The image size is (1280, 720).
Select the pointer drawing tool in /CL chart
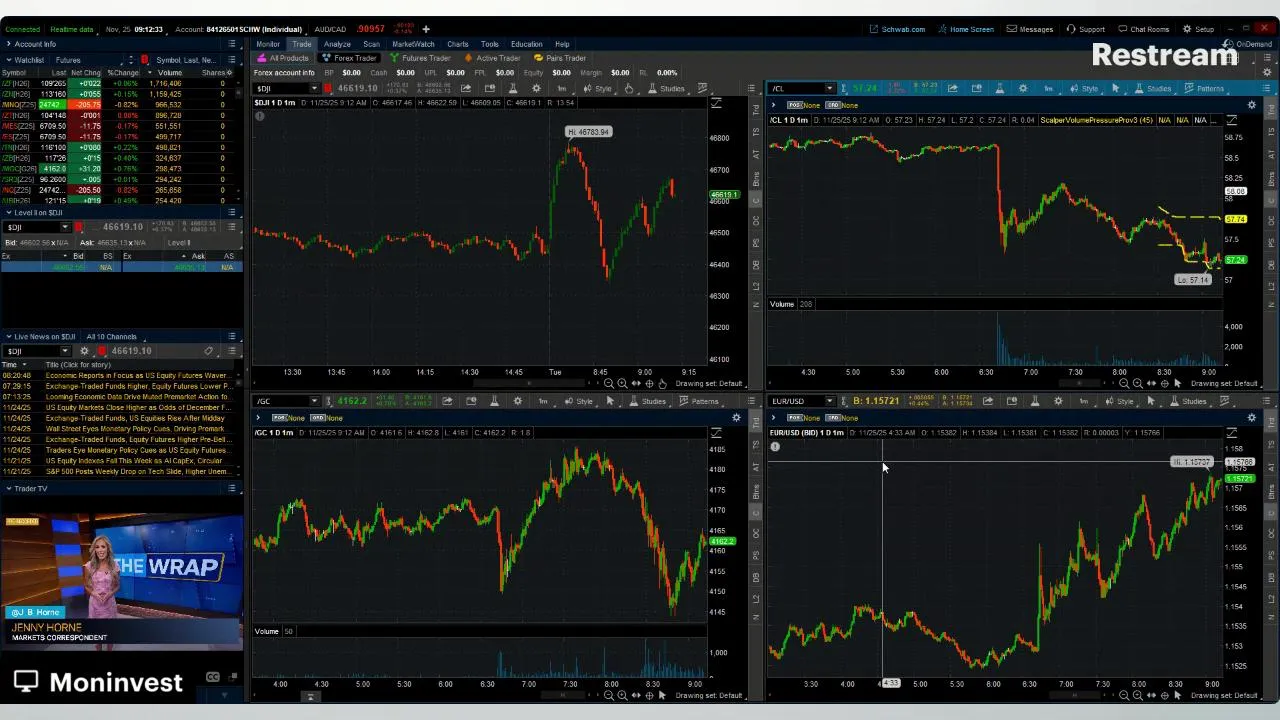1116,89
